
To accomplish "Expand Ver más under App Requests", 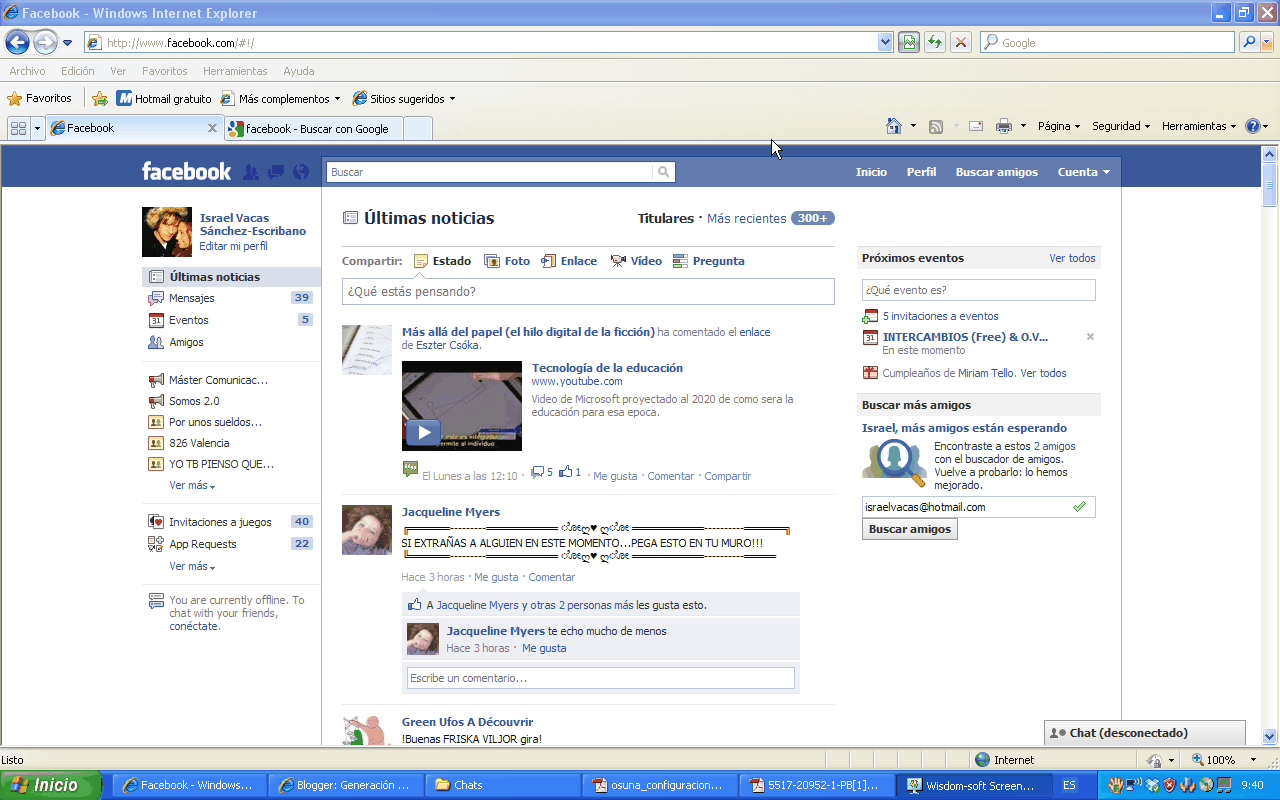I will (191, 566).
